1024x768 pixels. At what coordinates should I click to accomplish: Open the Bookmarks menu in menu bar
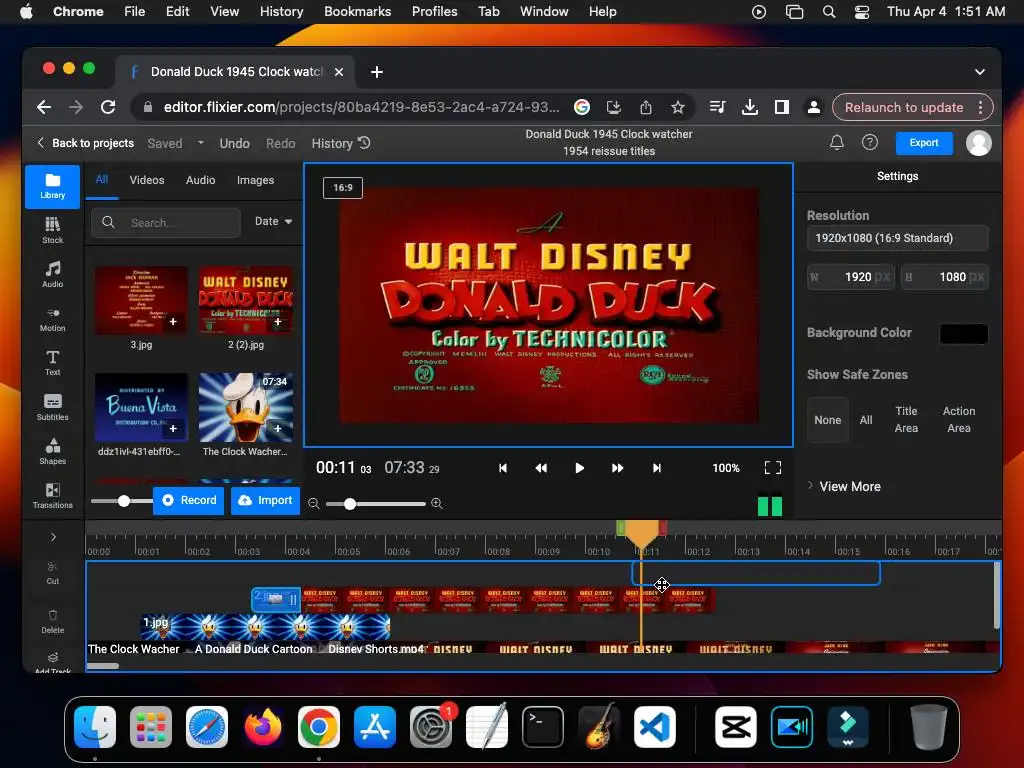[357, 12]
